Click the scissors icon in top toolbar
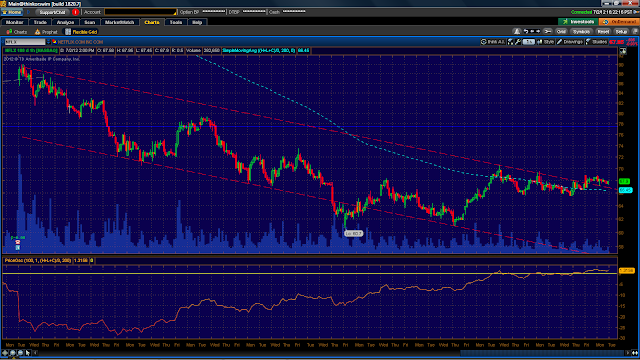Screen dimensions: 640x360 [x=548, y=31]
